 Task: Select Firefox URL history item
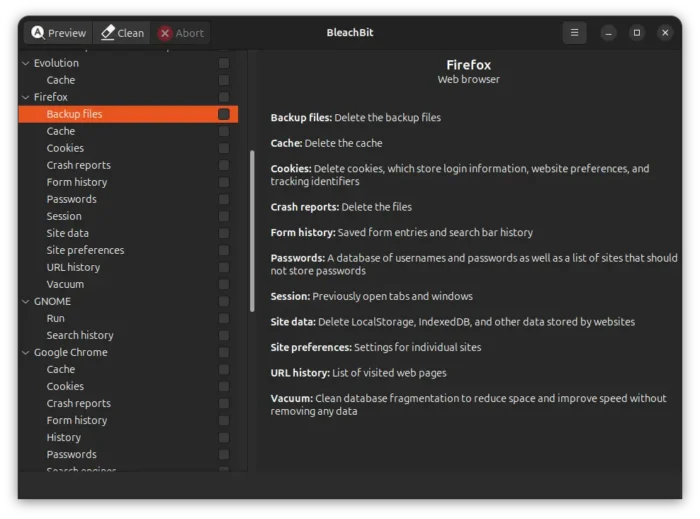click(73, 267)
